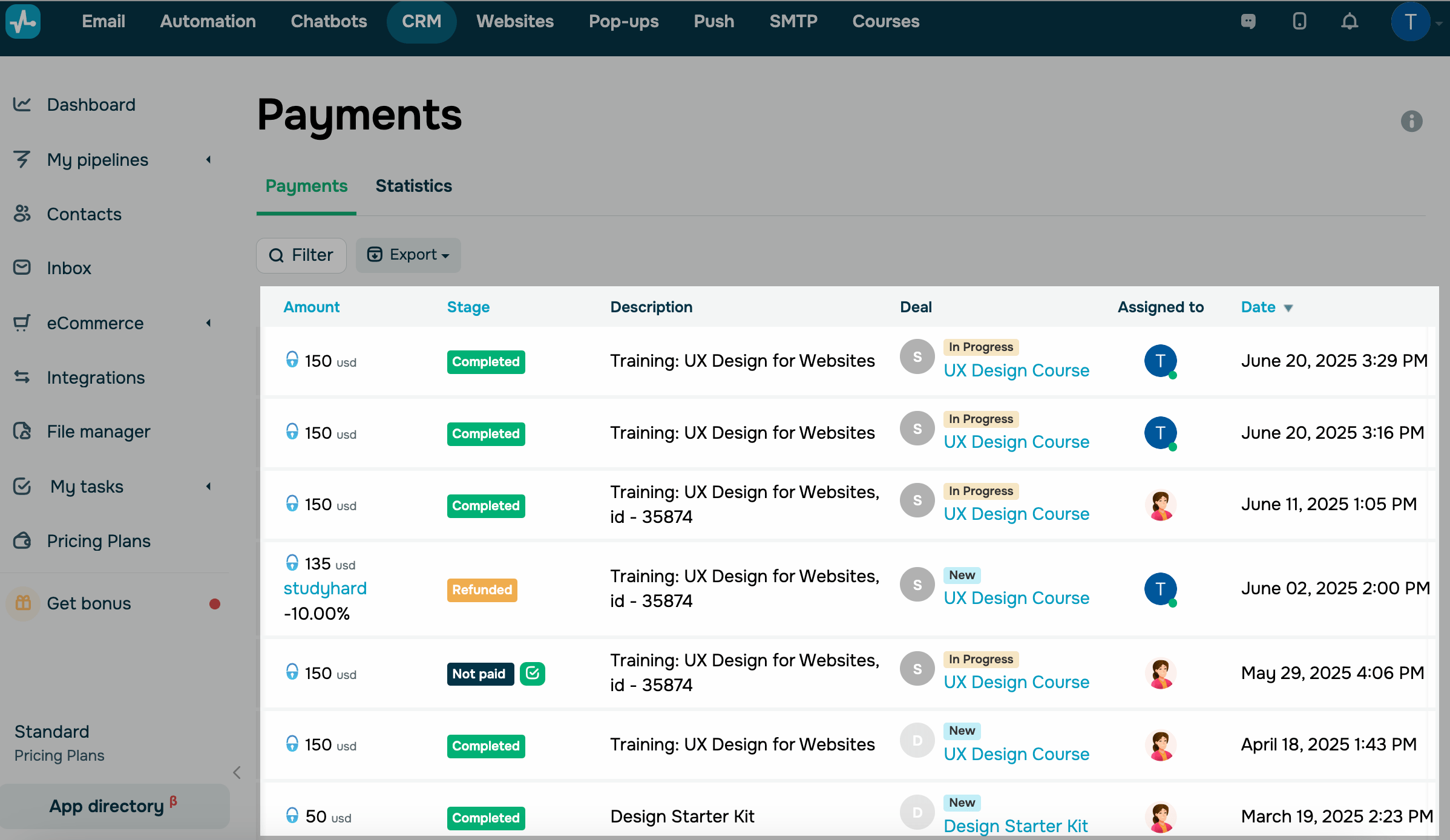This screenshot has height=840, width=1450.
Task: Click the Get bonus gift icon
Action: pos(23,603)
